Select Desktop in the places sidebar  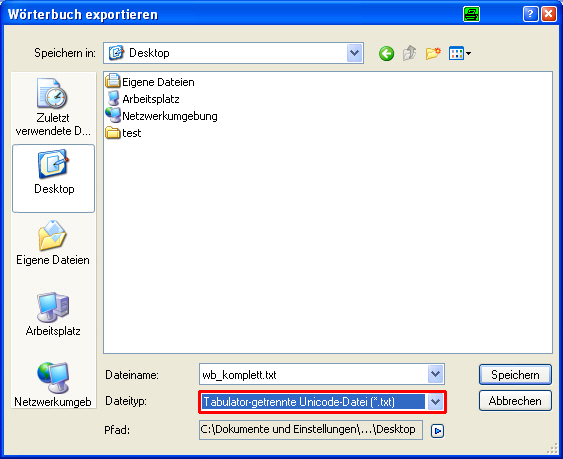(x=53, y=178)
